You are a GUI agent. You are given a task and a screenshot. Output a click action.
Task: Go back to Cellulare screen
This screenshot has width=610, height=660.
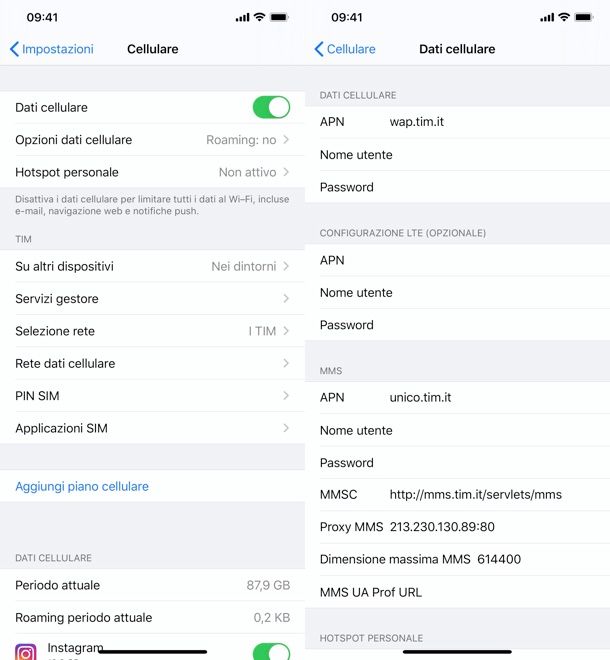(x=345, y=49)
